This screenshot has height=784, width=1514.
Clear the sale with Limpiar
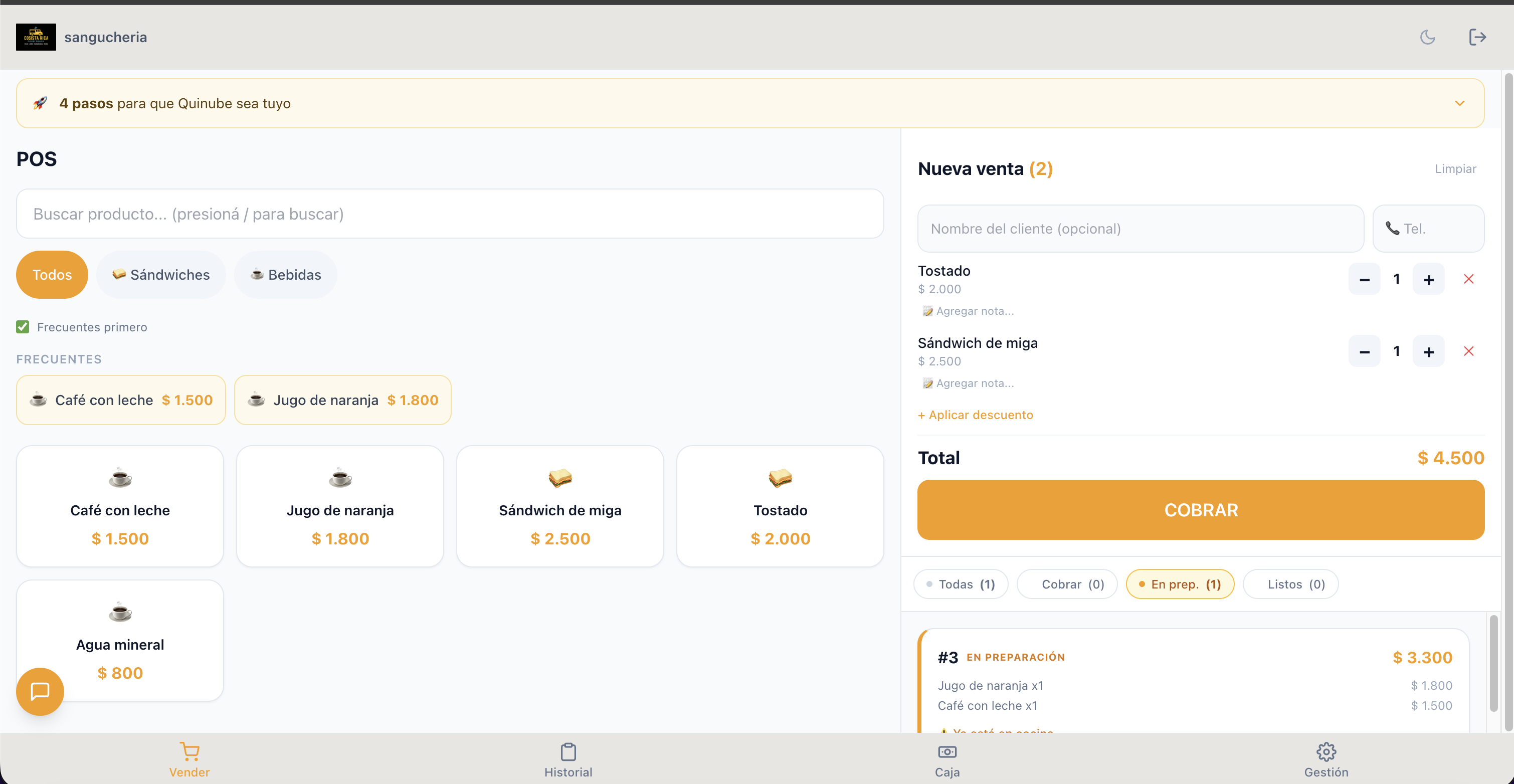[1455, 168]
